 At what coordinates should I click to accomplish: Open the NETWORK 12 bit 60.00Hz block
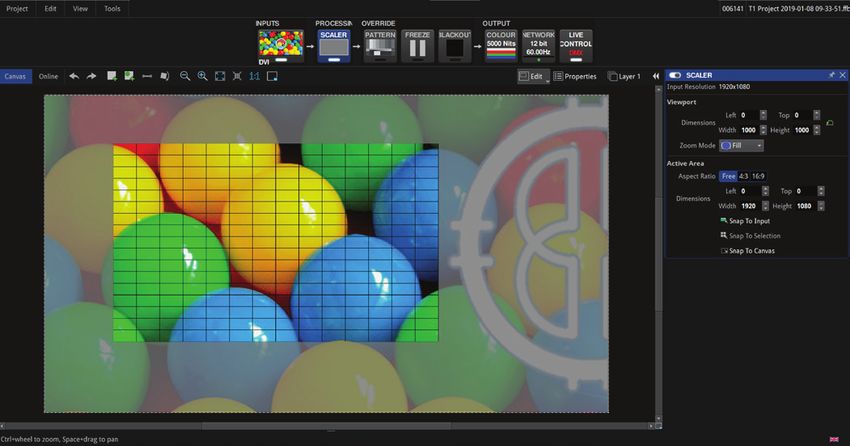pos(538,47)
